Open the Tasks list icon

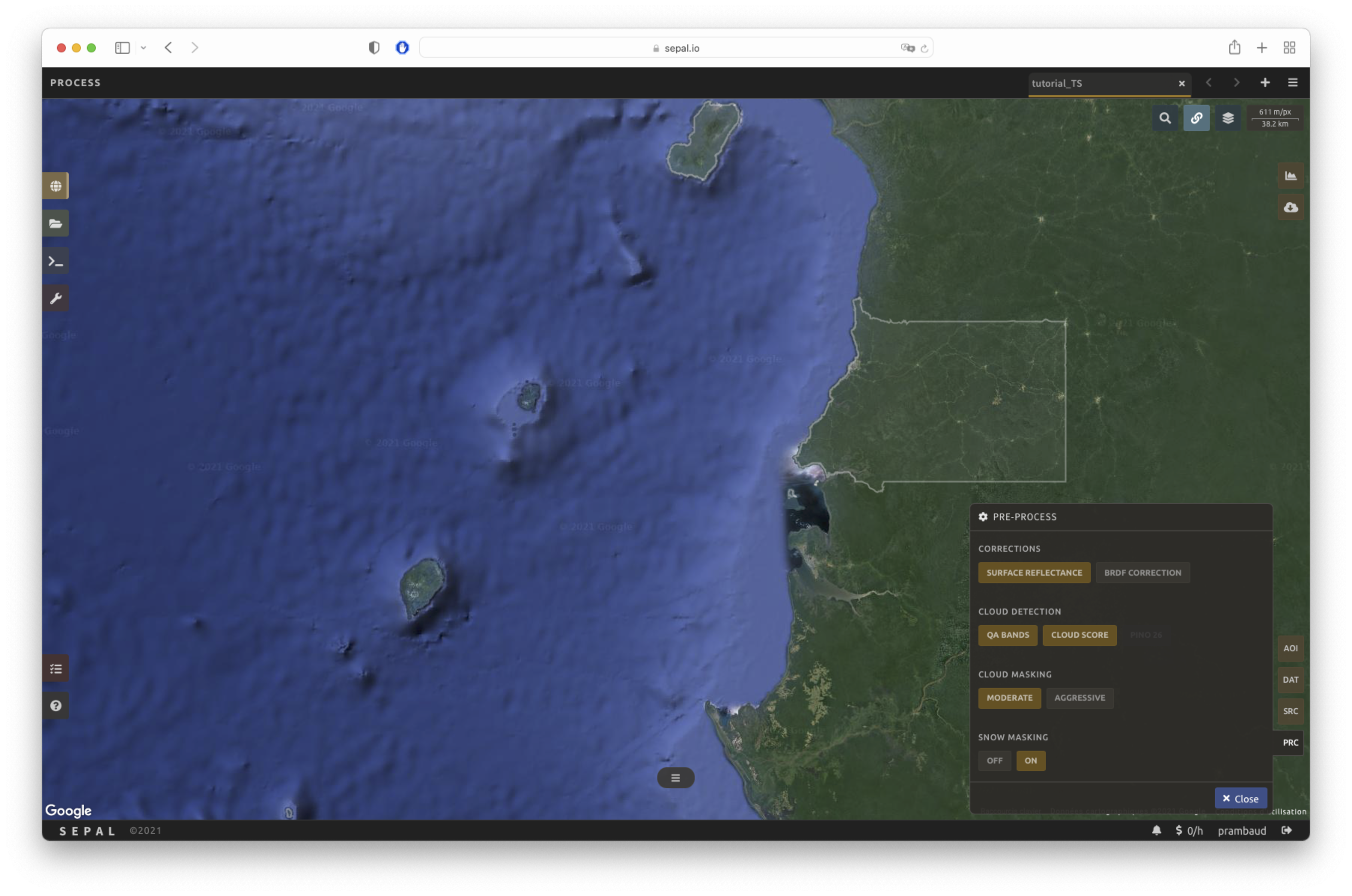click(x=55, y=668)
